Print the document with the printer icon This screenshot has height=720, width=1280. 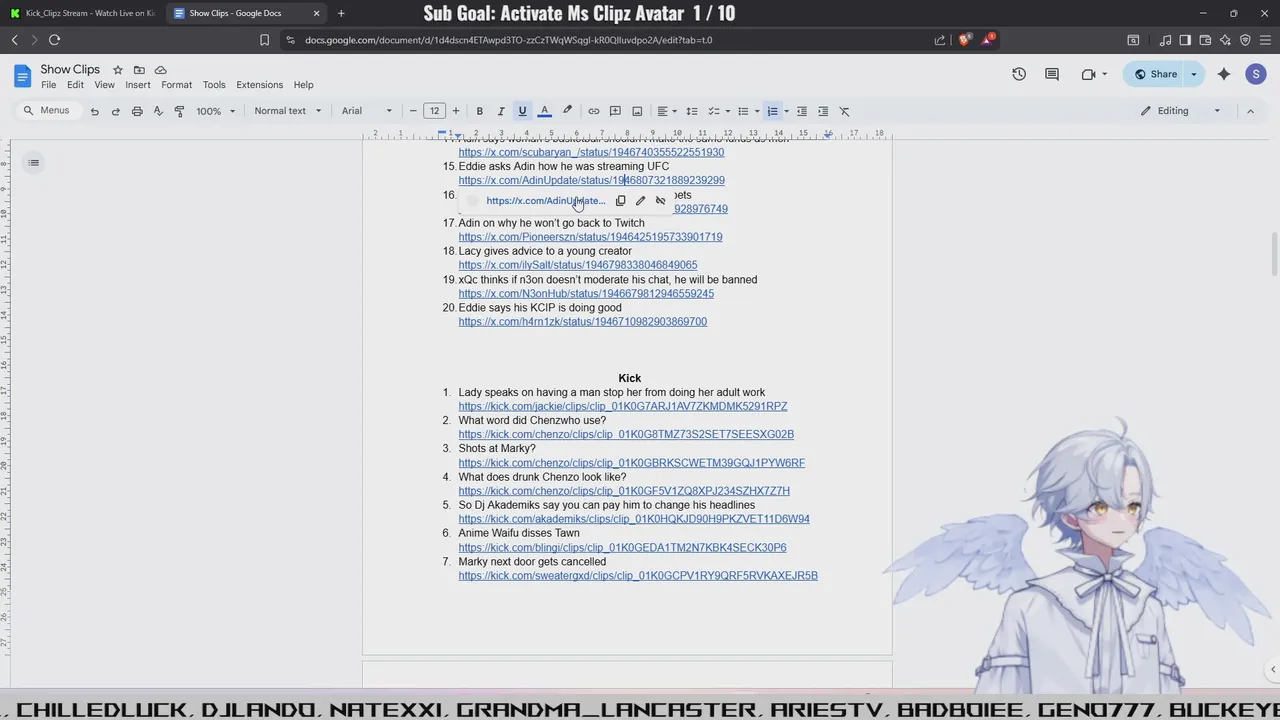(137, 111)
